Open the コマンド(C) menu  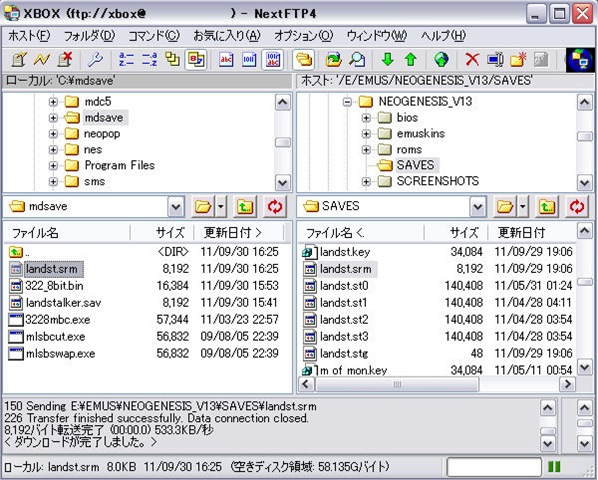(x=154, y=36)
